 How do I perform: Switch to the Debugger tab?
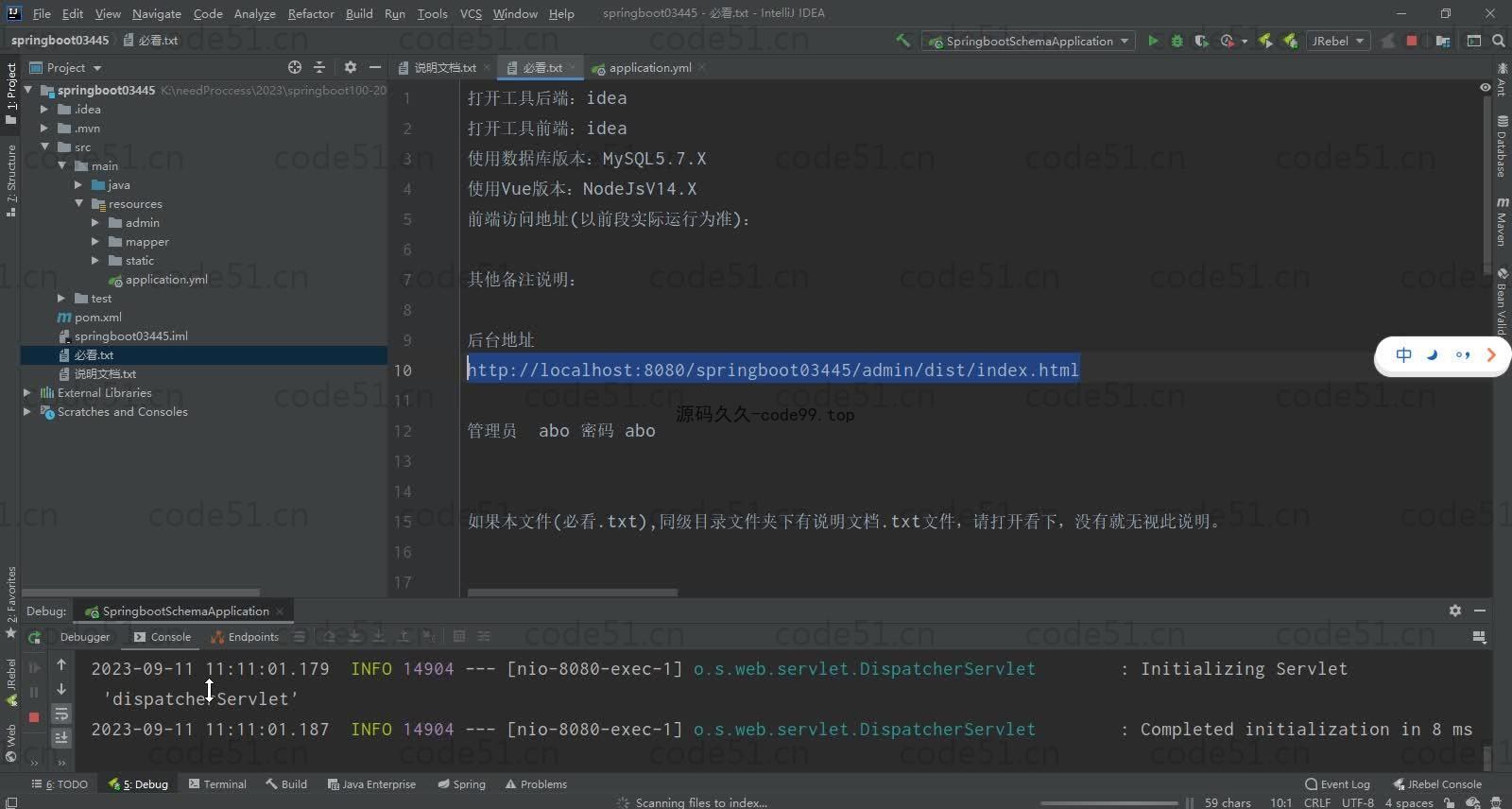click(84, 636)
